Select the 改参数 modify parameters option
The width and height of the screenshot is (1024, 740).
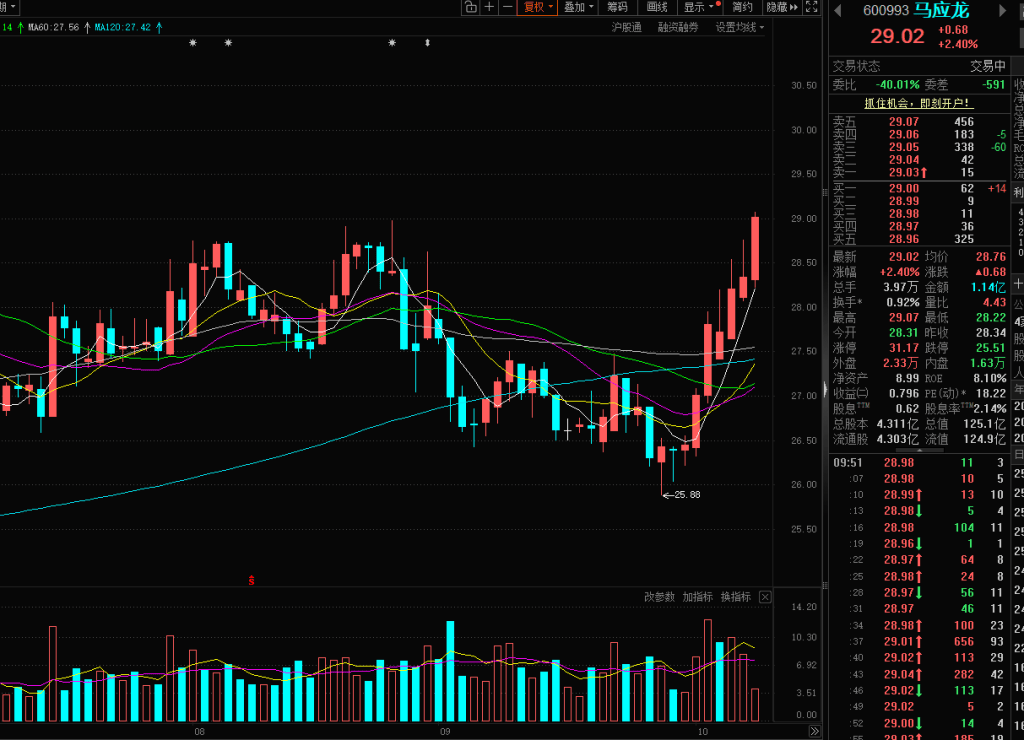(x=659, y=597)
